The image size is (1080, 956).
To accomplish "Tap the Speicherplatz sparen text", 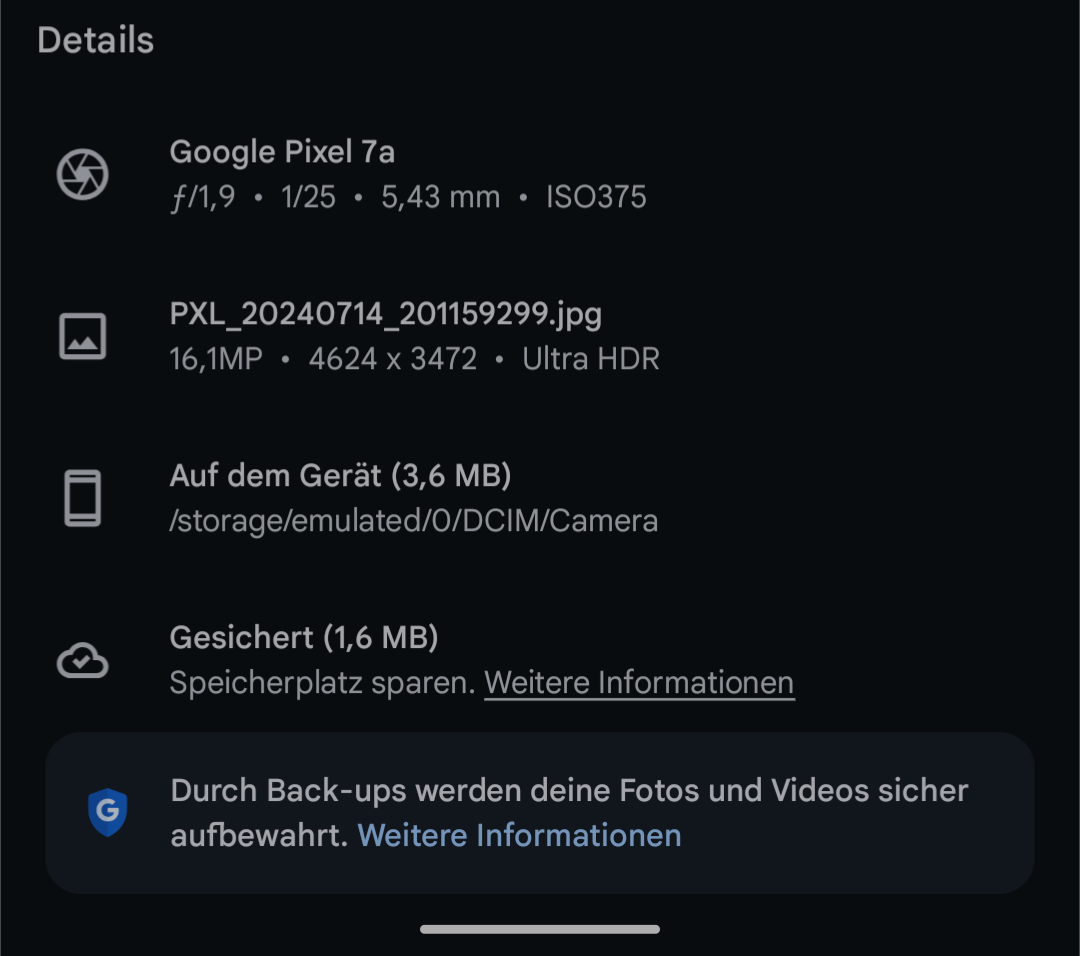I will pyautogui.click(x=322, y=683).
